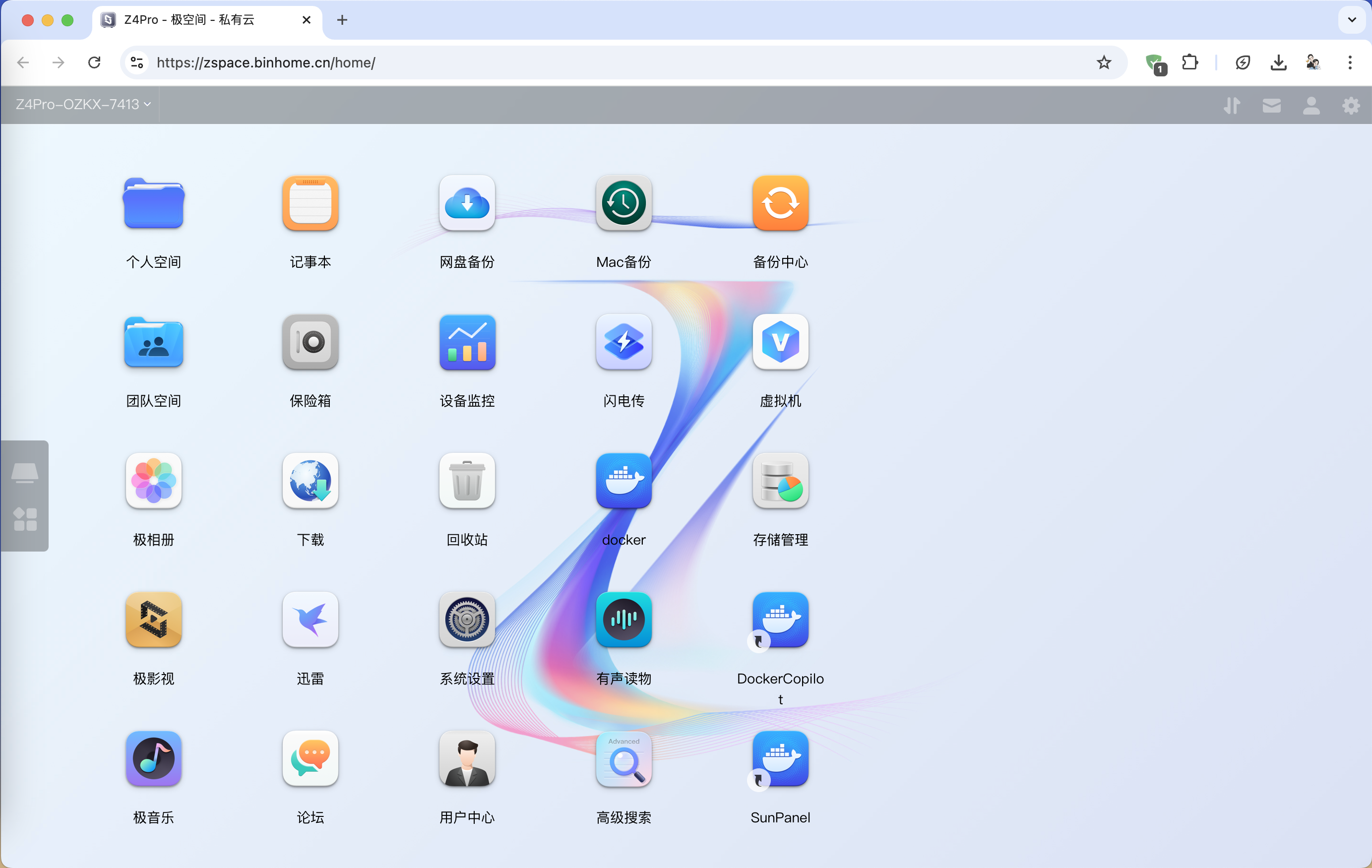
Task: Go forward to the next page
Action: pos(58,62)
